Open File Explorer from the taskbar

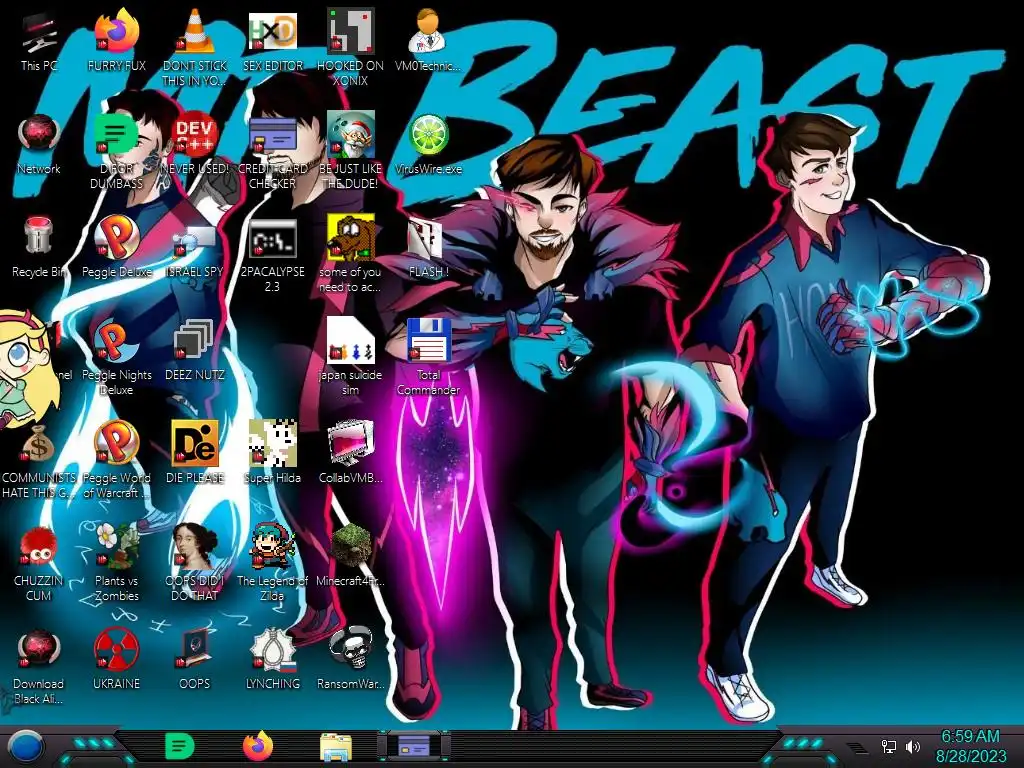(336, 747)
